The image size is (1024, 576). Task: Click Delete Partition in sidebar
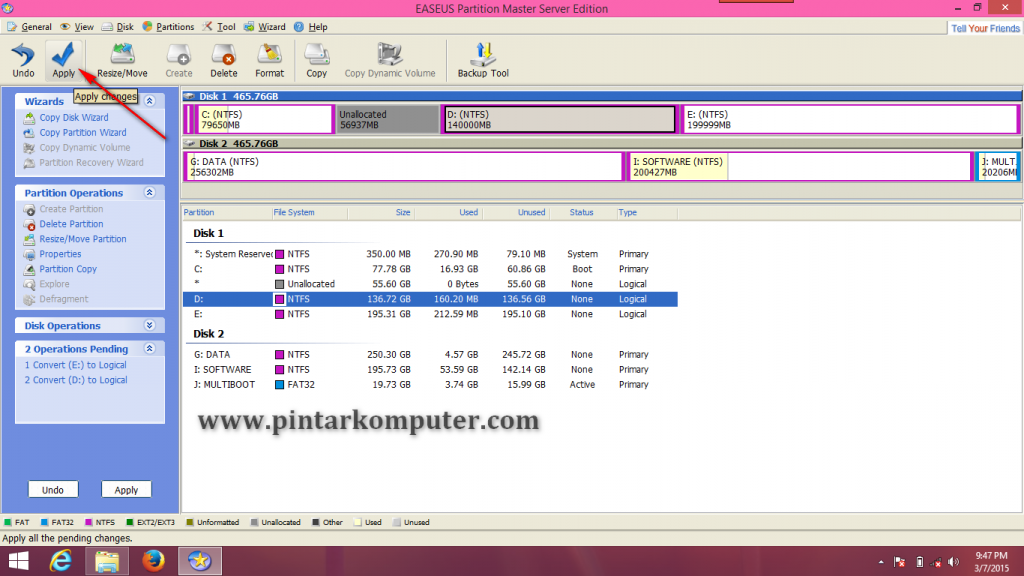[63, 224]
